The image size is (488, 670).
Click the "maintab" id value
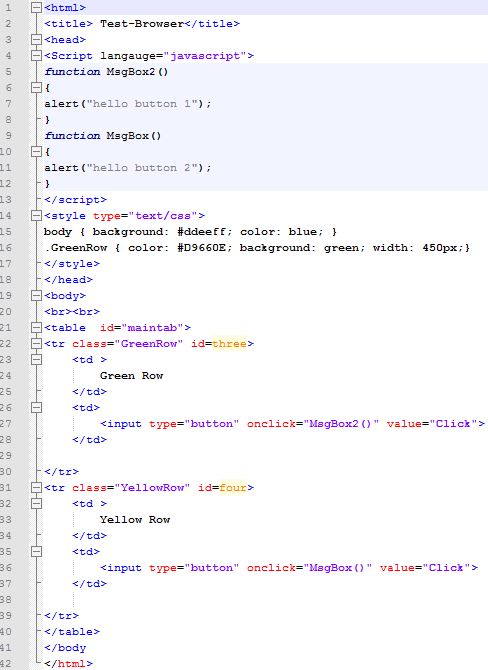pyautogui.click(x=153, y=328)
